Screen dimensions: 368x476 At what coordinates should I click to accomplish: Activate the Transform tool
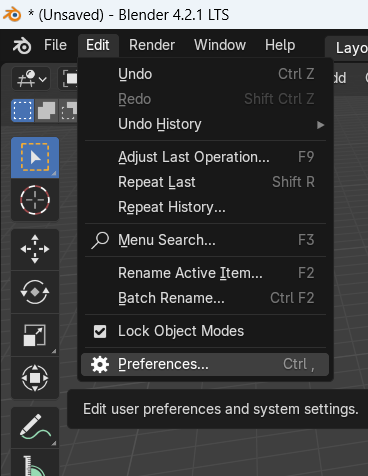35,378
